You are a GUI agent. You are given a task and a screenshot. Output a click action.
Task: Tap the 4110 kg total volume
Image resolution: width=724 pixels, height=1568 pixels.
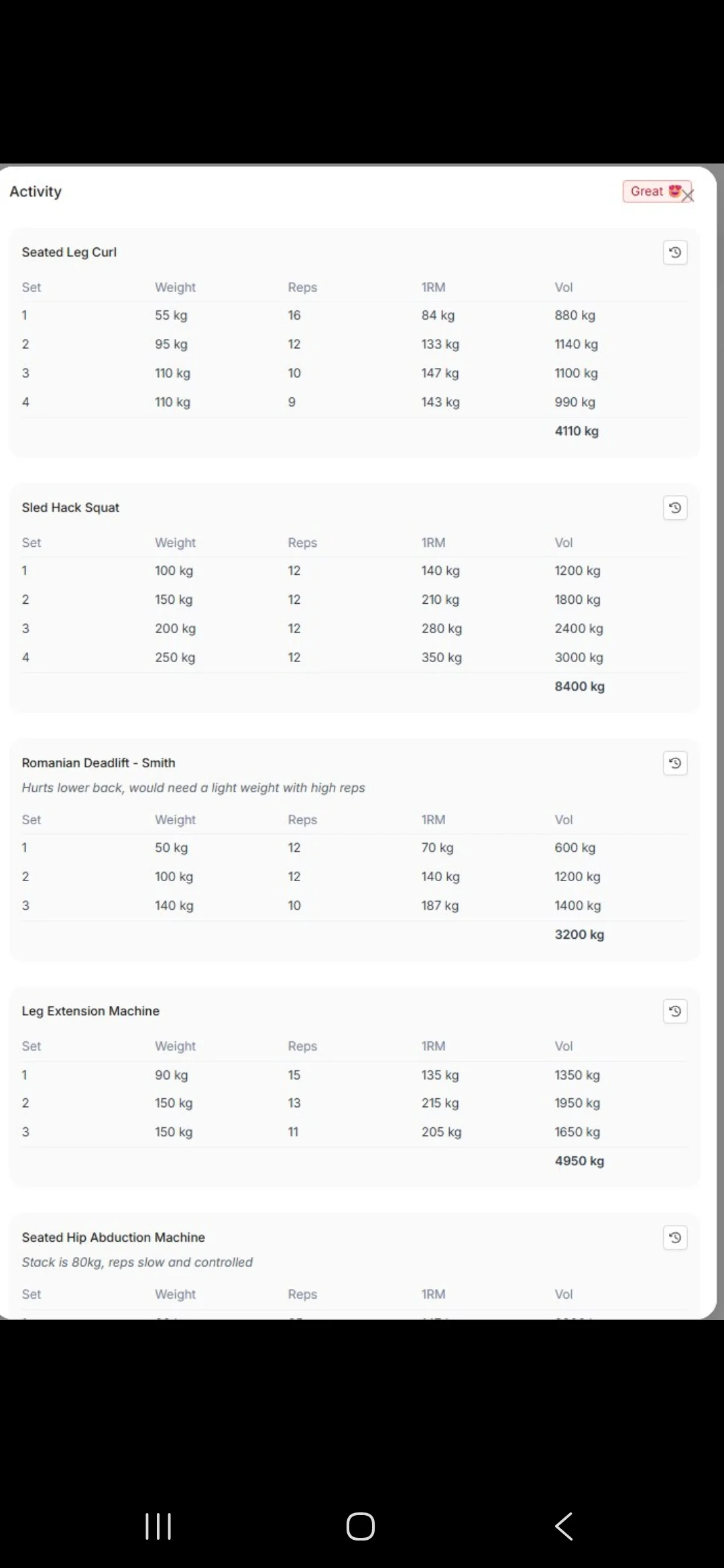coord(577,431)
